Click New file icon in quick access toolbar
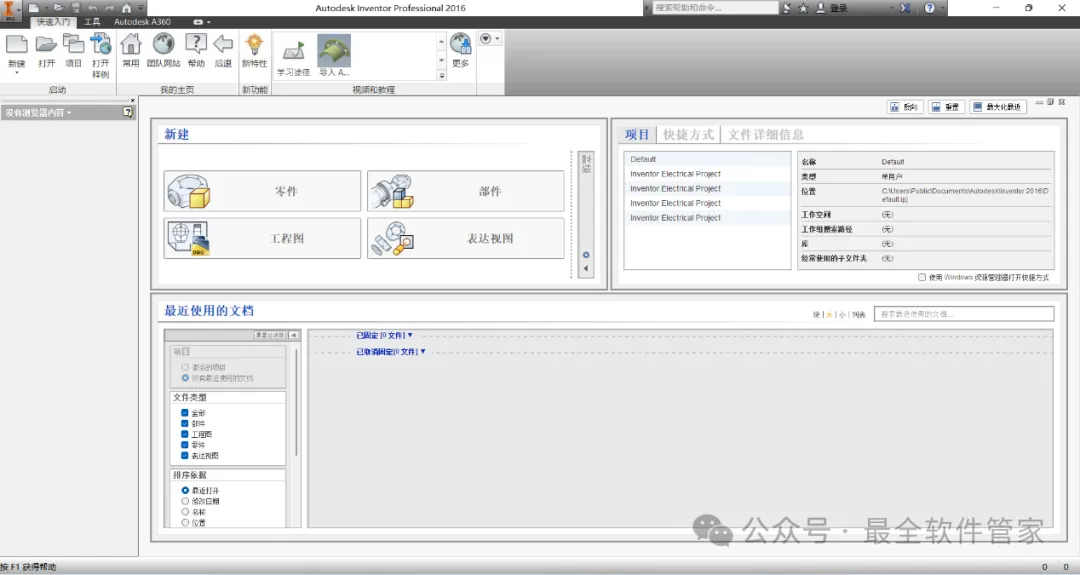The image size is (1080, 575). click(33, 8)
